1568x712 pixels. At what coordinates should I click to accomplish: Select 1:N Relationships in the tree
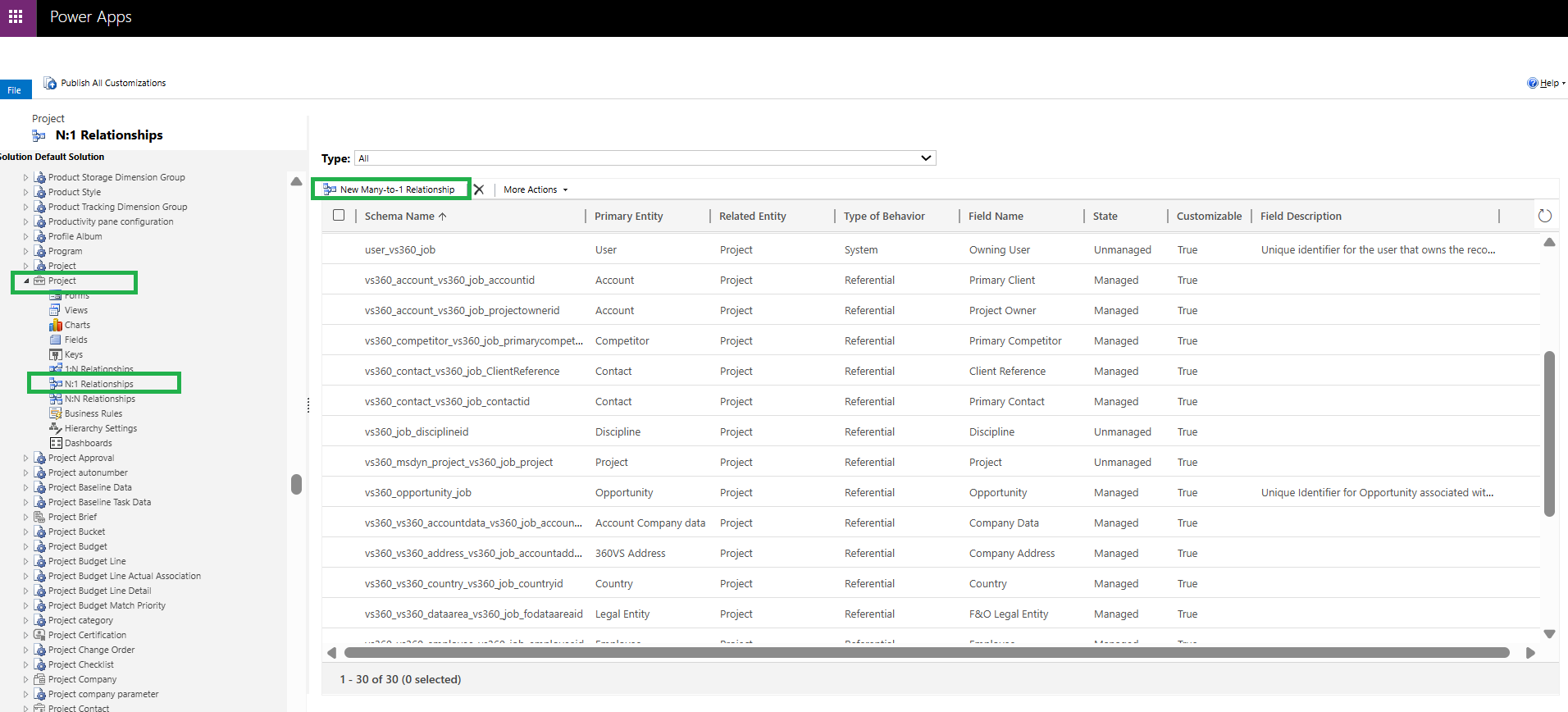click(x=99, y=369)
